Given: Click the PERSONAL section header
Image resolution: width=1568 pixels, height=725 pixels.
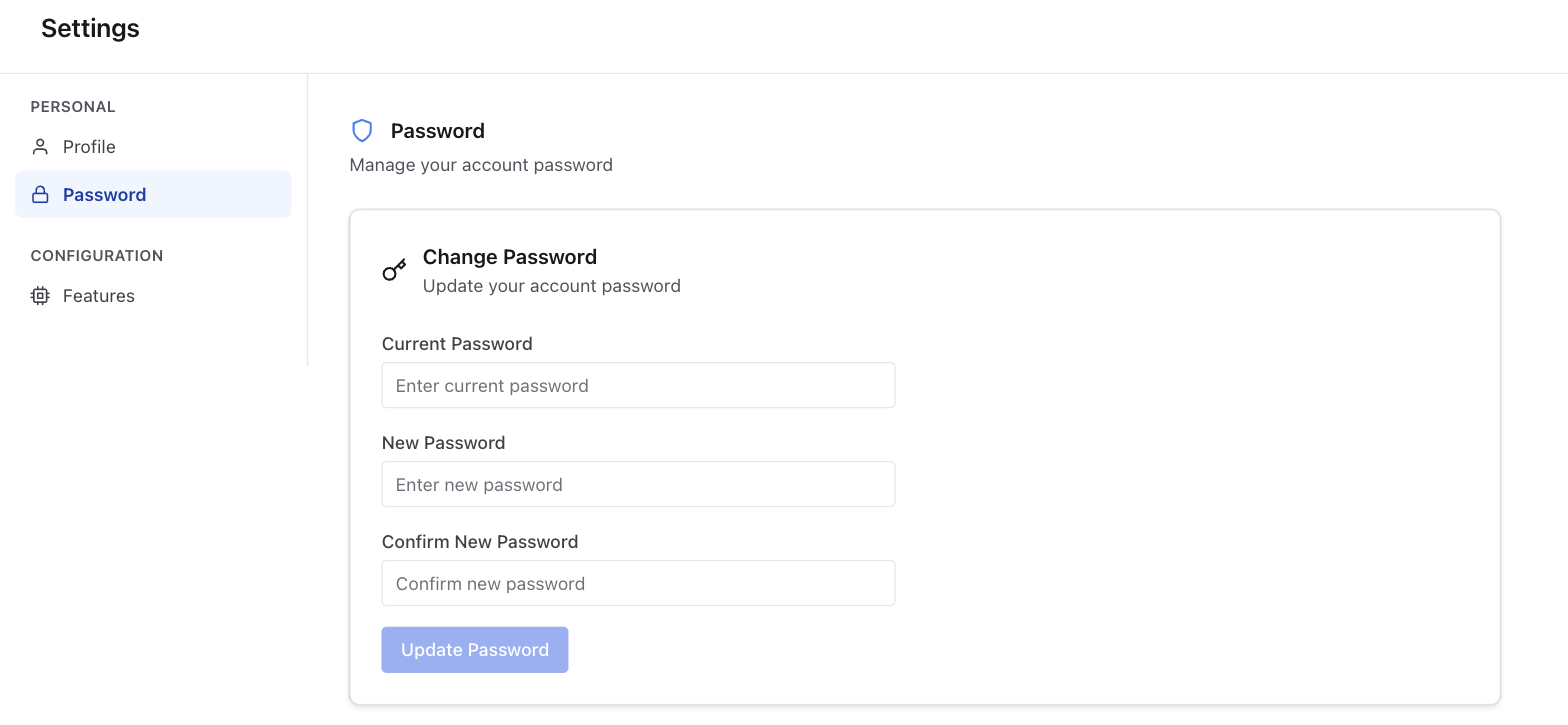Looking at the screenshot, I should tap(73, 107).
